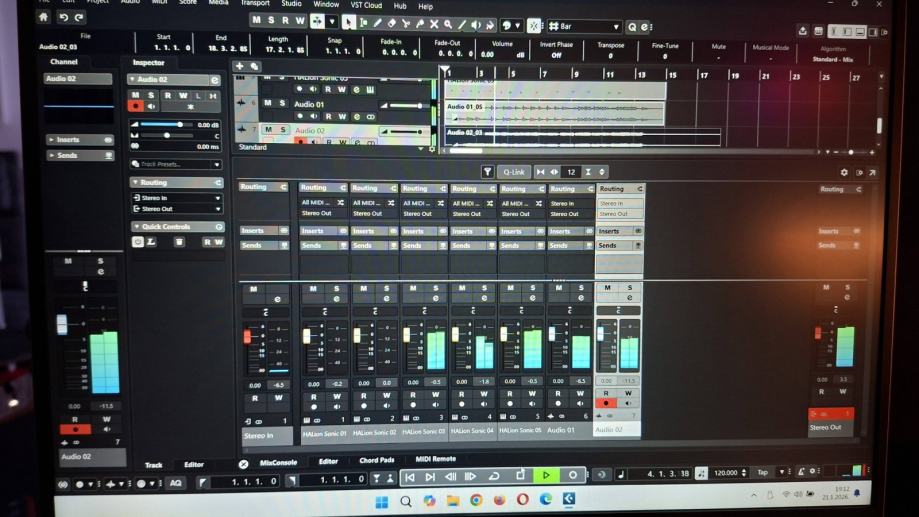Select the Erase tool
Screen dimensions: 919x517
(392, 24)
